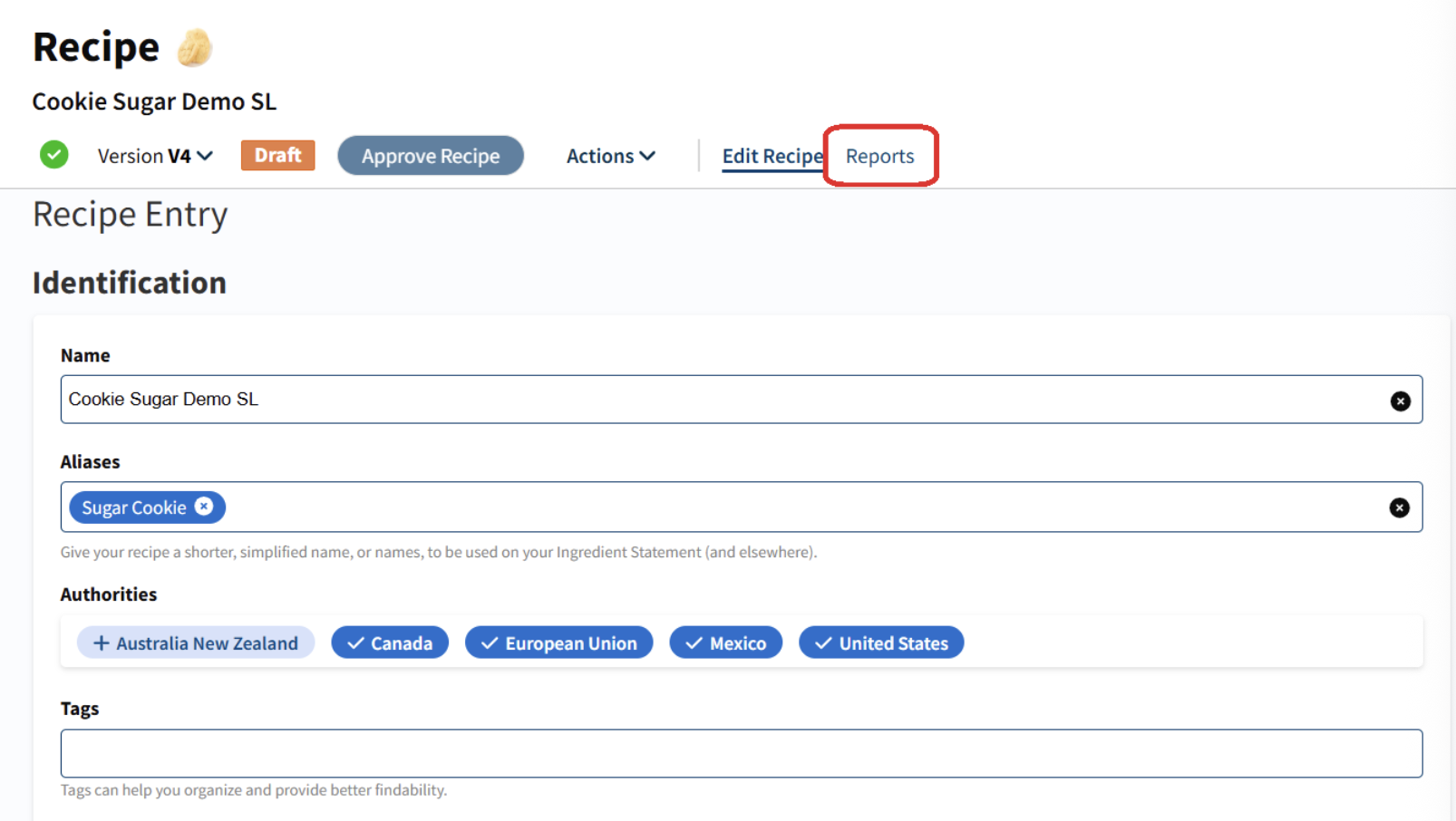Click the Draft status badge
1456x821 pixels.
pos(277,155)
